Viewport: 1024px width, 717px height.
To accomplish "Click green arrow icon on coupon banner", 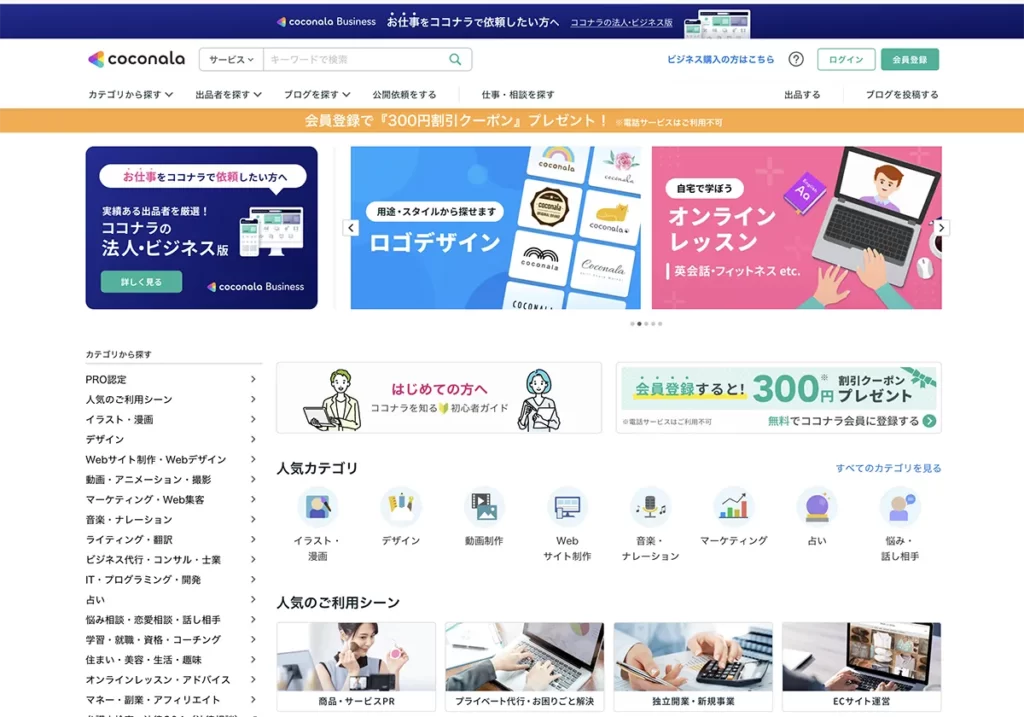I will (x=929, y=421).
